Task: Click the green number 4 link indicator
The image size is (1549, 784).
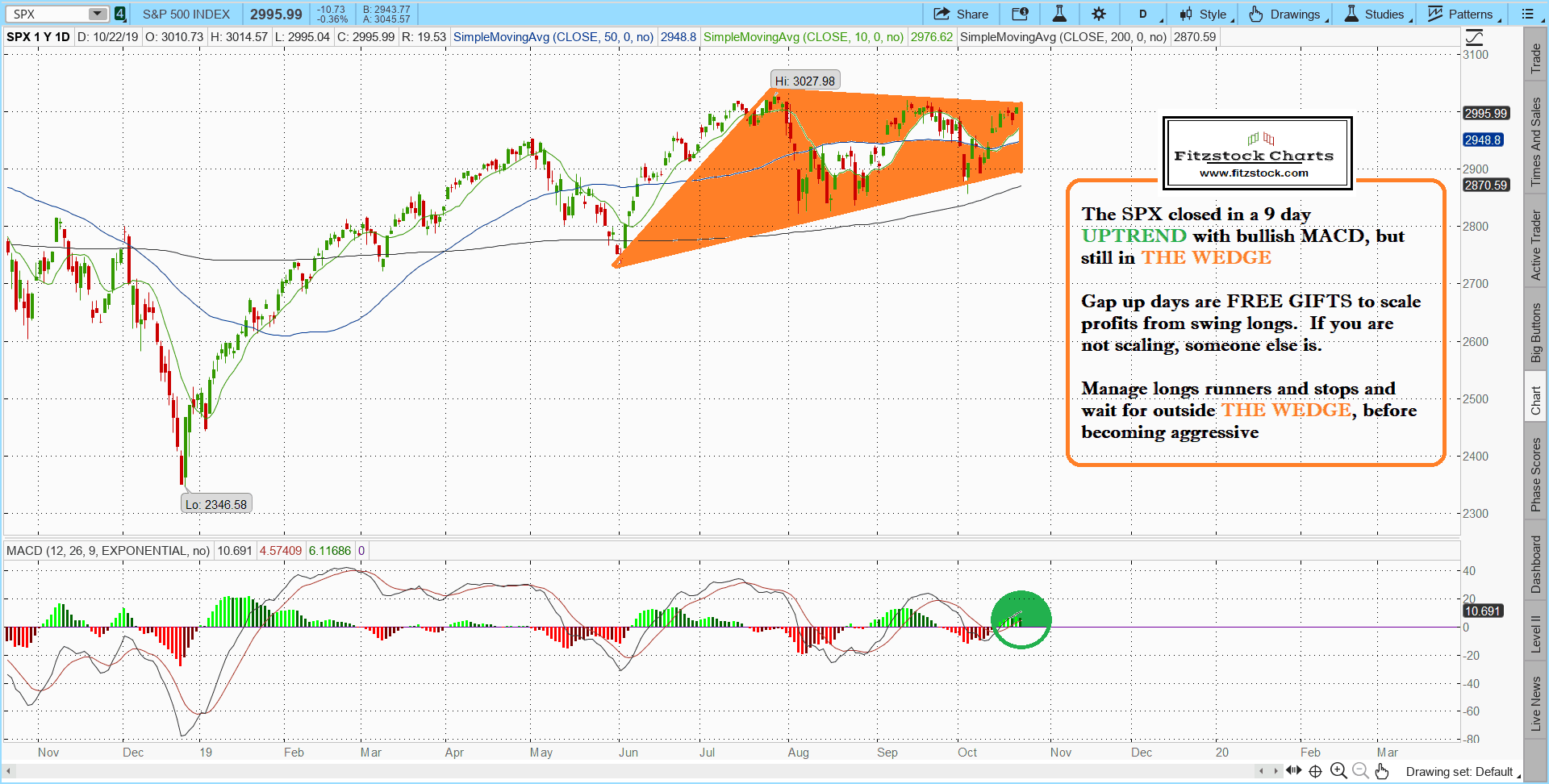Action: [119, 14]
